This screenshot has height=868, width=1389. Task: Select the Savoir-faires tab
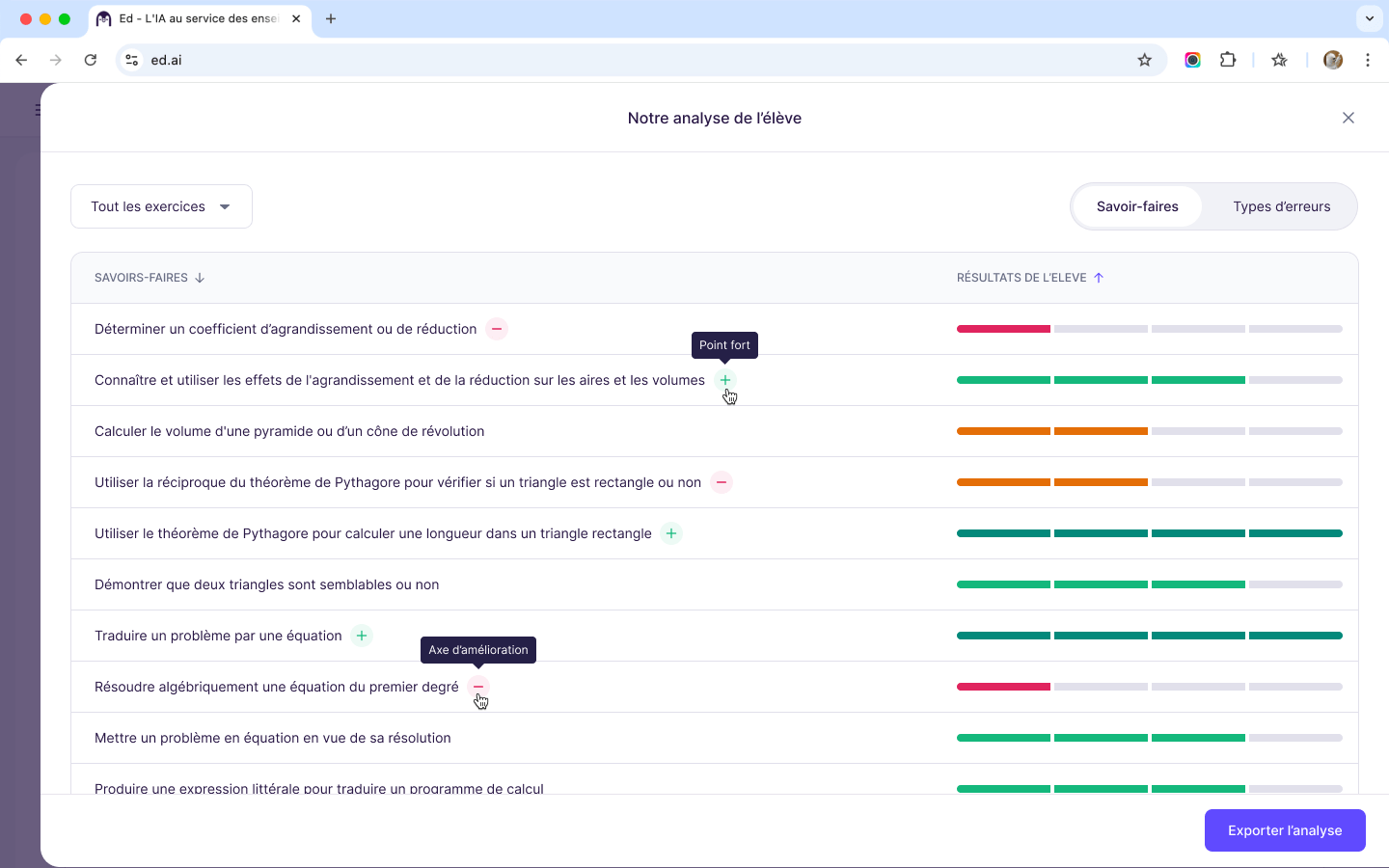coord(1137,206)
